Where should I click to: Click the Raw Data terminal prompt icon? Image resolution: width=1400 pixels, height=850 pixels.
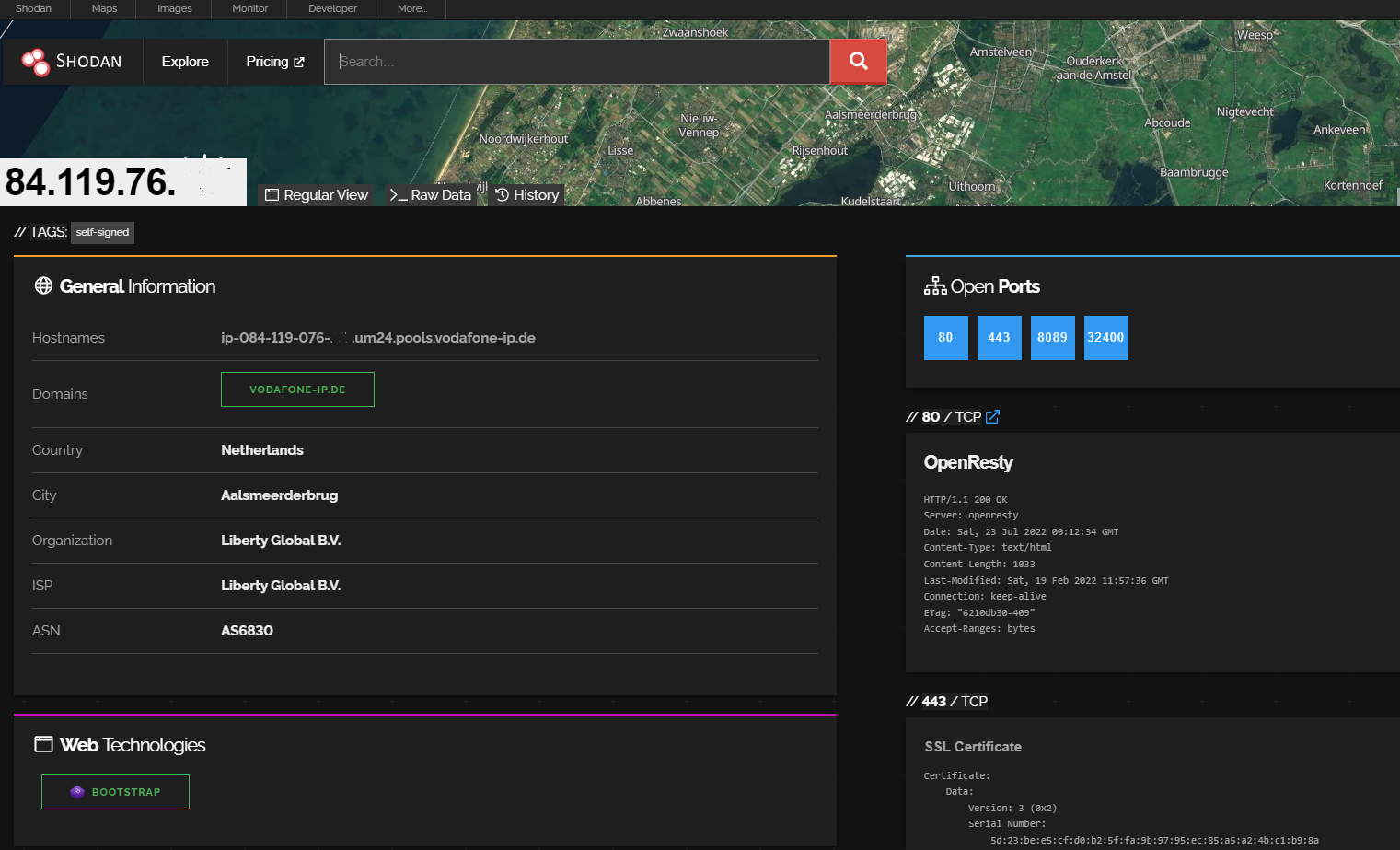[x=399, y=195]
